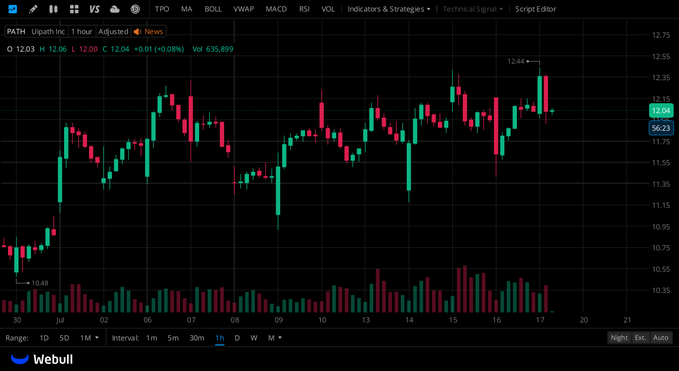
Task: Select the pencil drawing tool
Action: click(33, 9)
